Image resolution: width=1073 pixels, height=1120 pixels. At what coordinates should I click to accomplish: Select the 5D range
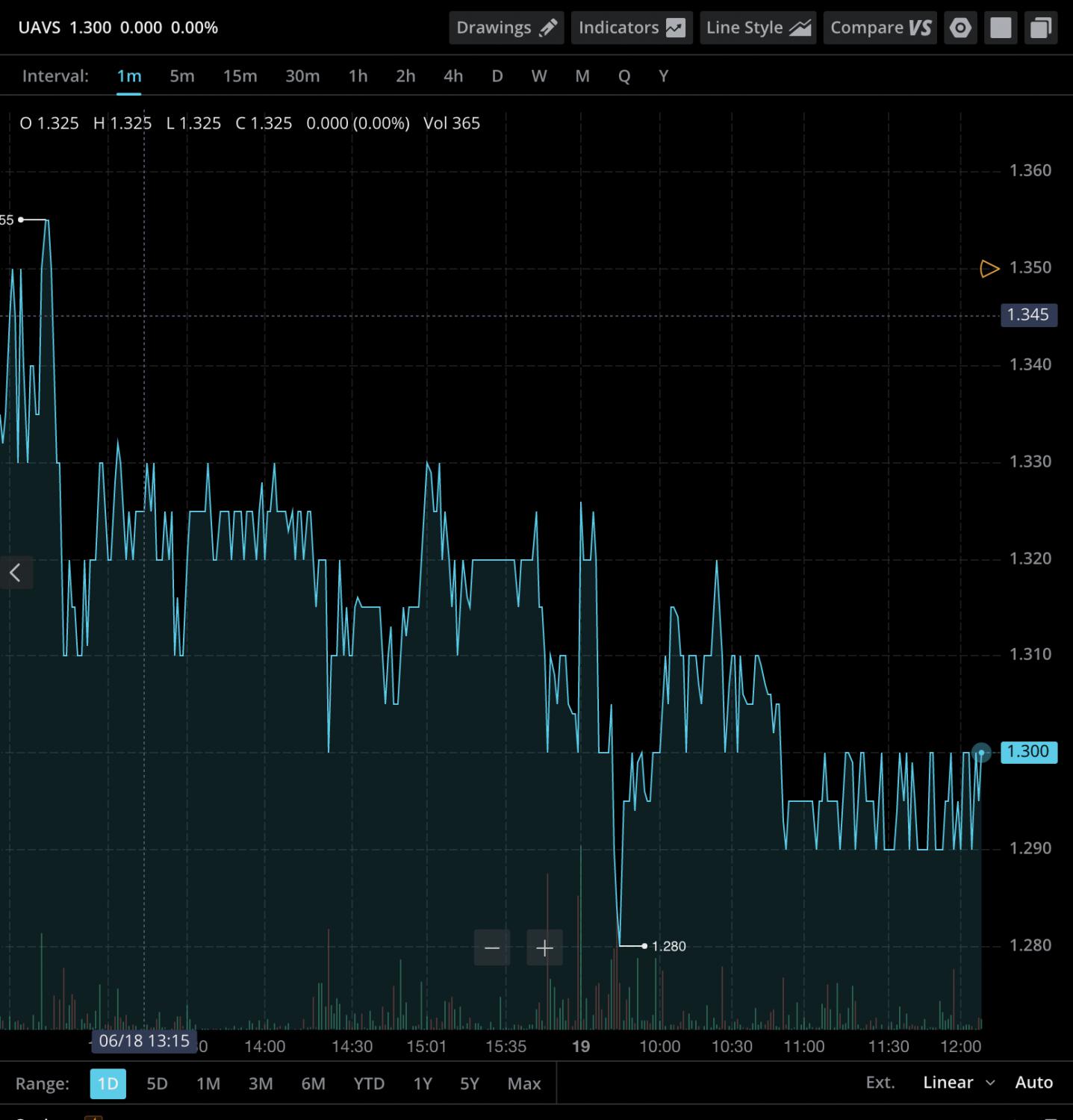point(157,1083)
